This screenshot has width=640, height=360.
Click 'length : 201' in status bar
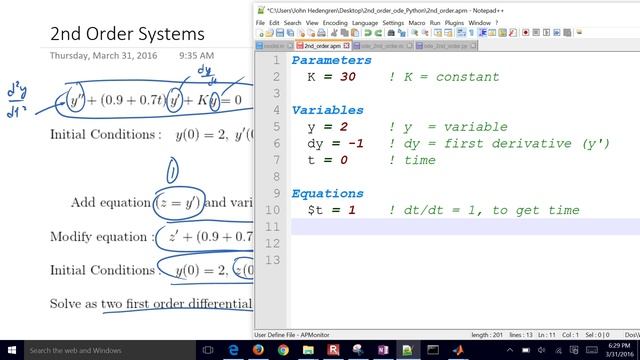[487, 335]
